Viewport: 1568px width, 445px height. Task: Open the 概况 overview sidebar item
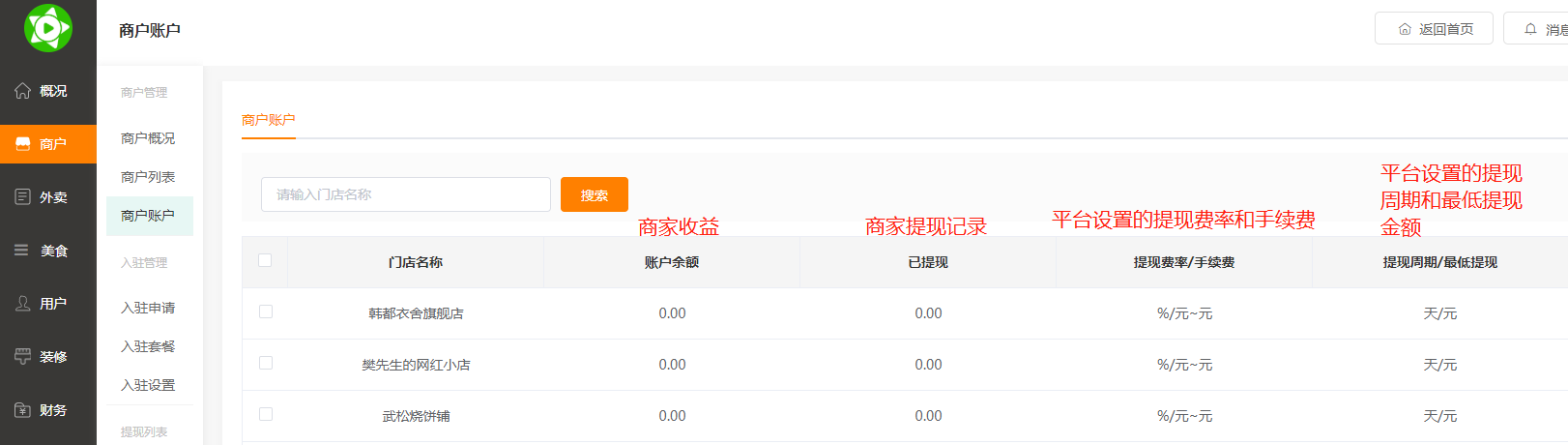[48, 91]
